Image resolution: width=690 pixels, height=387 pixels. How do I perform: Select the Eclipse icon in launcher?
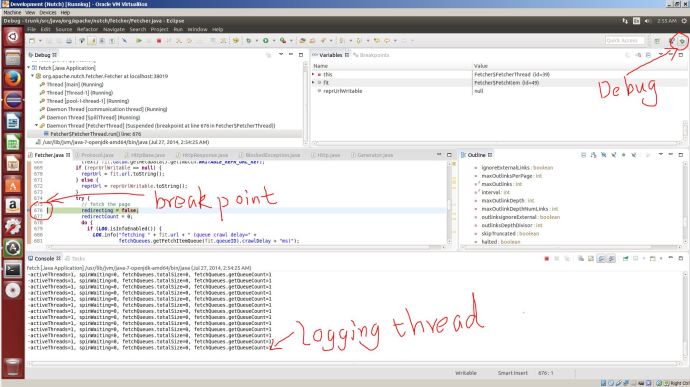coord(13,100)
